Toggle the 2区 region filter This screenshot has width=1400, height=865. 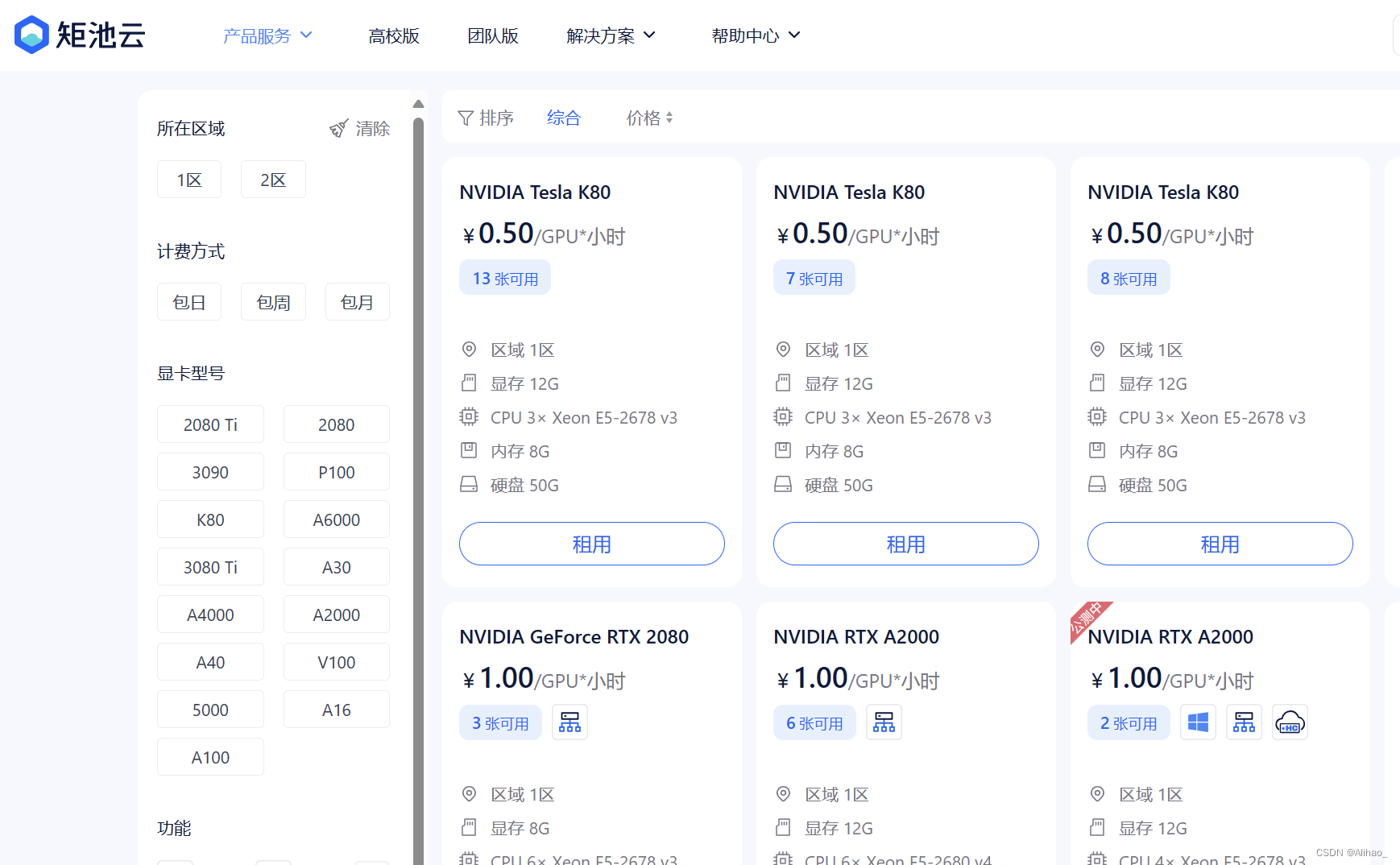[273, 180]
